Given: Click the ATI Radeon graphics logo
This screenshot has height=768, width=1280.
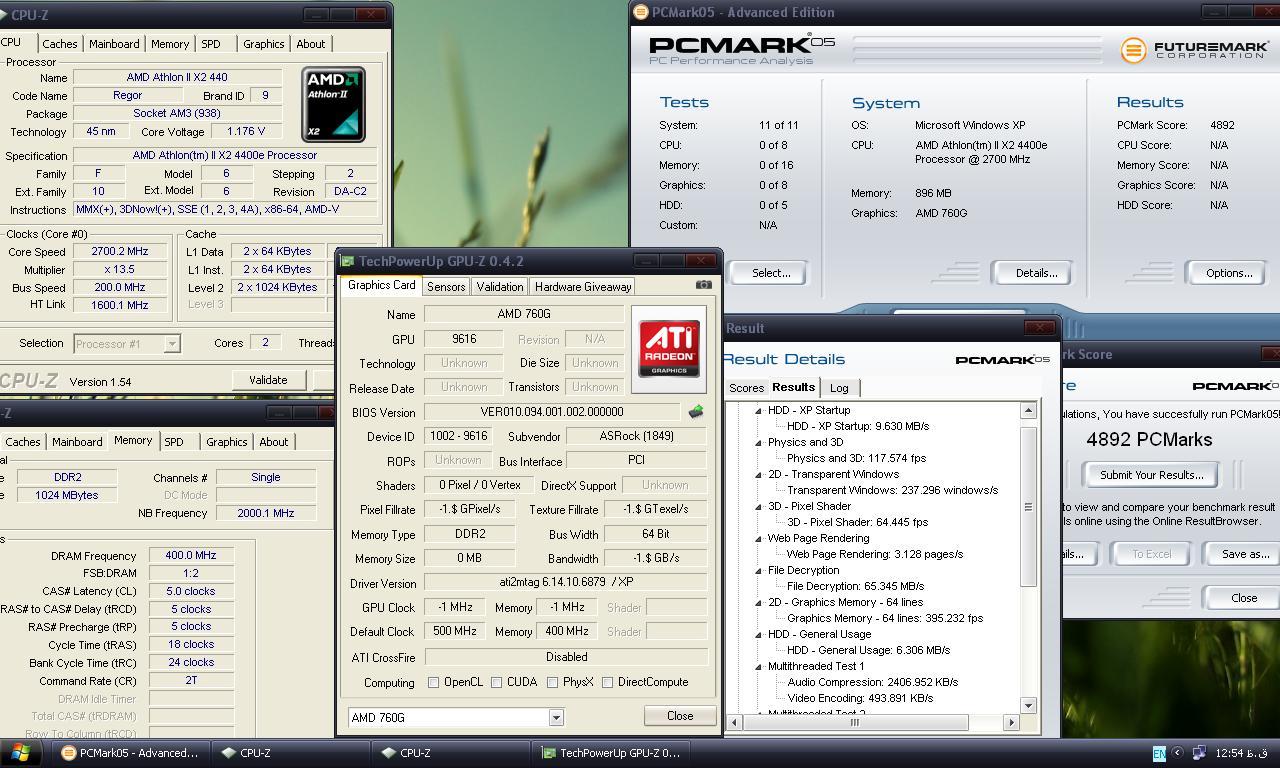Looking at the screenshot, I should pos(669,348).
